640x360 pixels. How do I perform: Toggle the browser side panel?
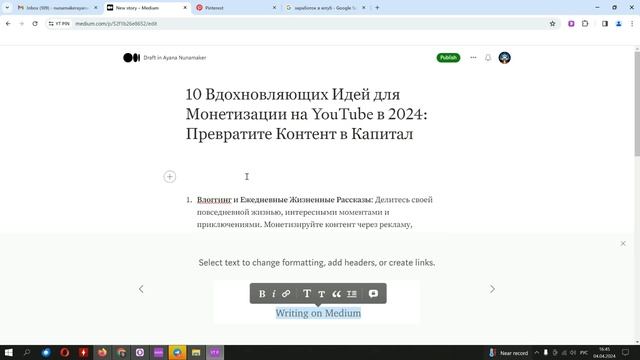[605, 24]
